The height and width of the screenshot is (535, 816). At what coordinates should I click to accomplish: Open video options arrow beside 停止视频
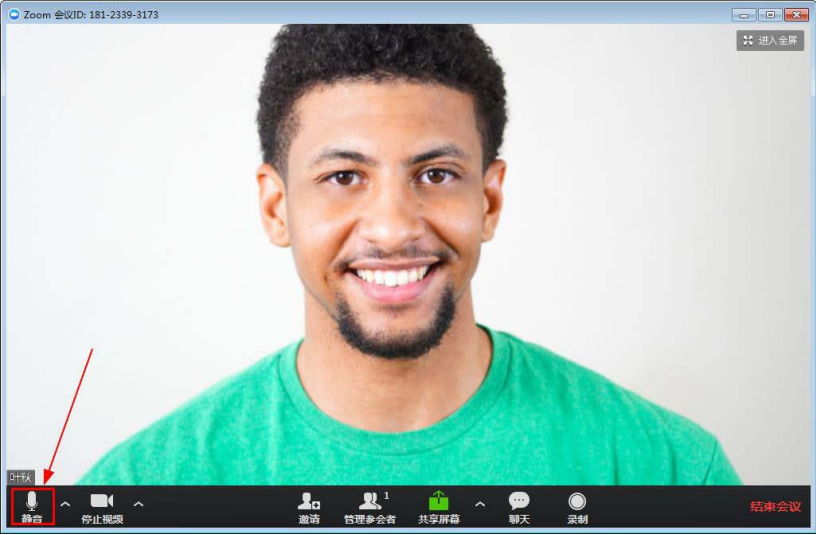tap(138, 504)
